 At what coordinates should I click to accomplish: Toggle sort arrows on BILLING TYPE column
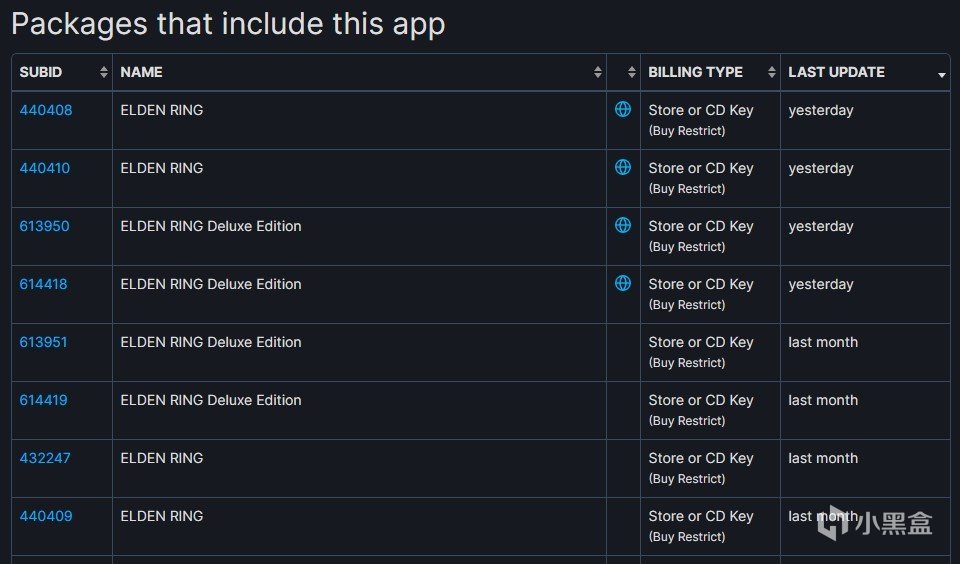[x=771, y=72]
